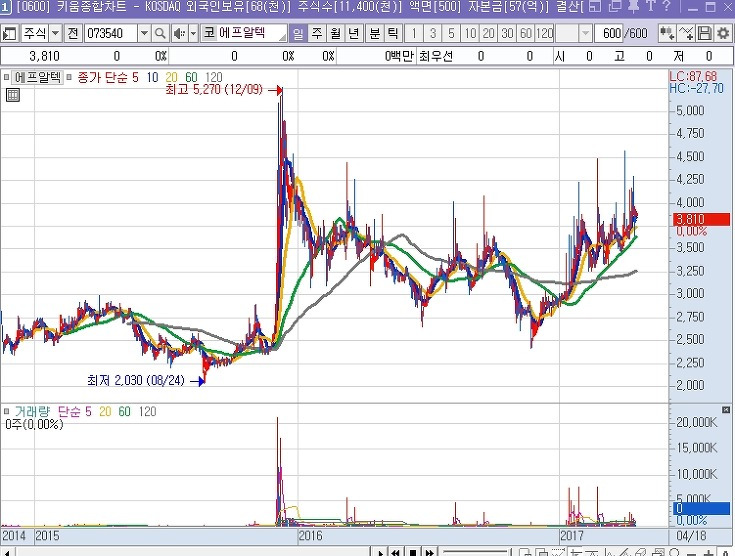
Task: Click the rewind button in bottom bar
Action: 396,553
